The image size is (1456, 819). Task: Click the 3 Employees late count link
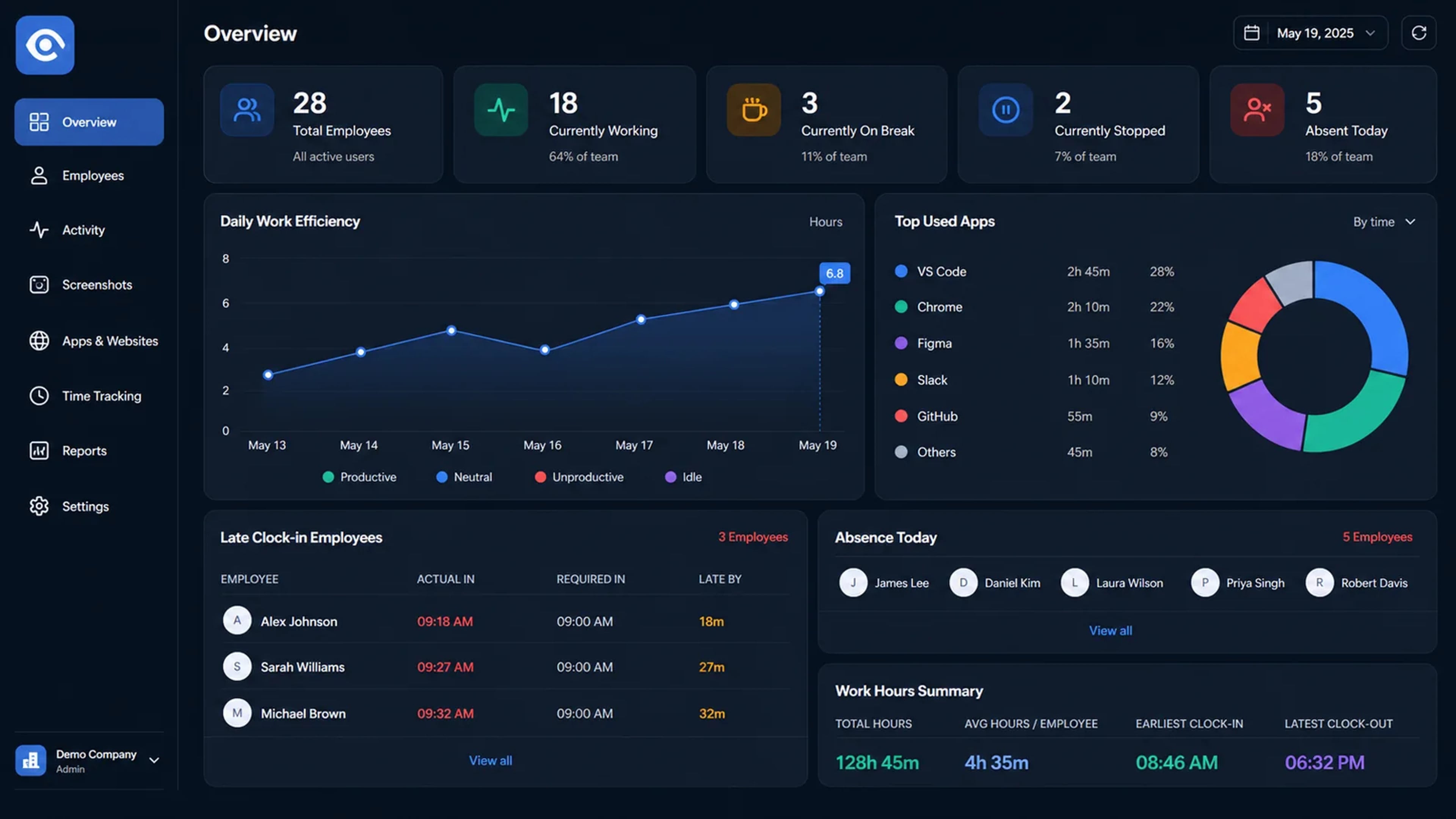(753, 537)
